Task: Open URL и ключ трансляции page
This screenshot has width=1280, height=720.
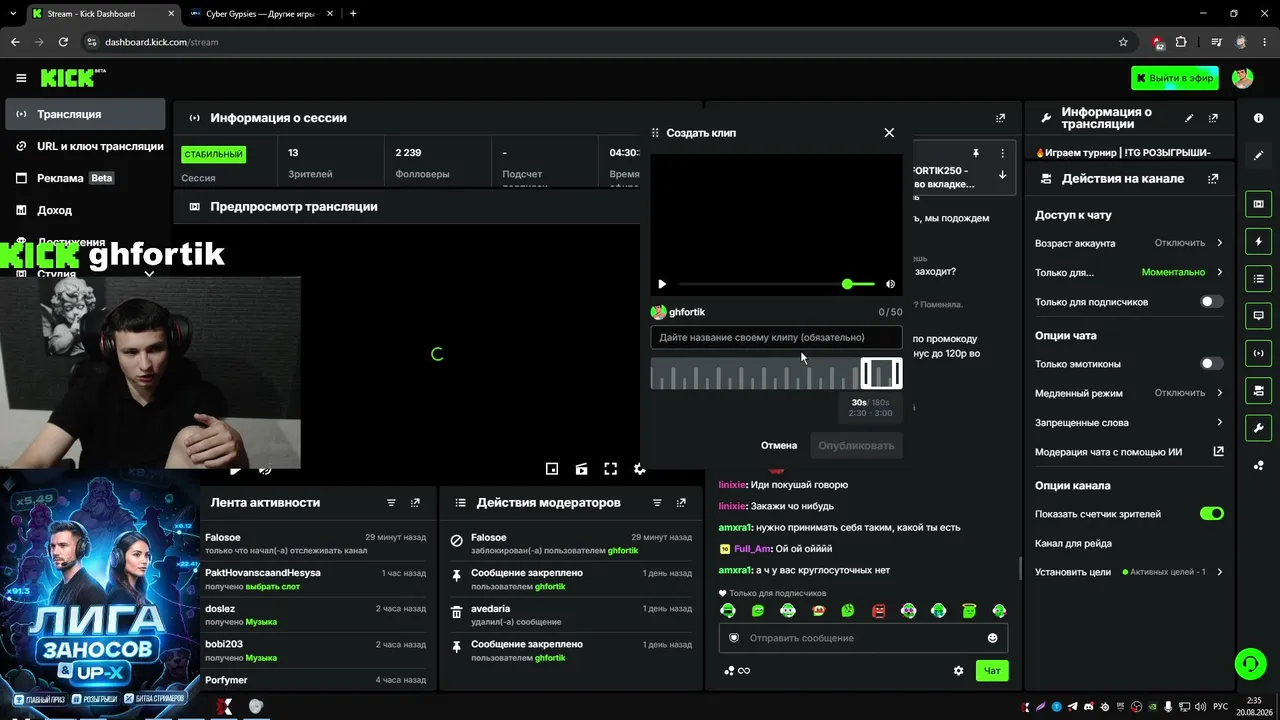Action: click(x=85, y=146)
